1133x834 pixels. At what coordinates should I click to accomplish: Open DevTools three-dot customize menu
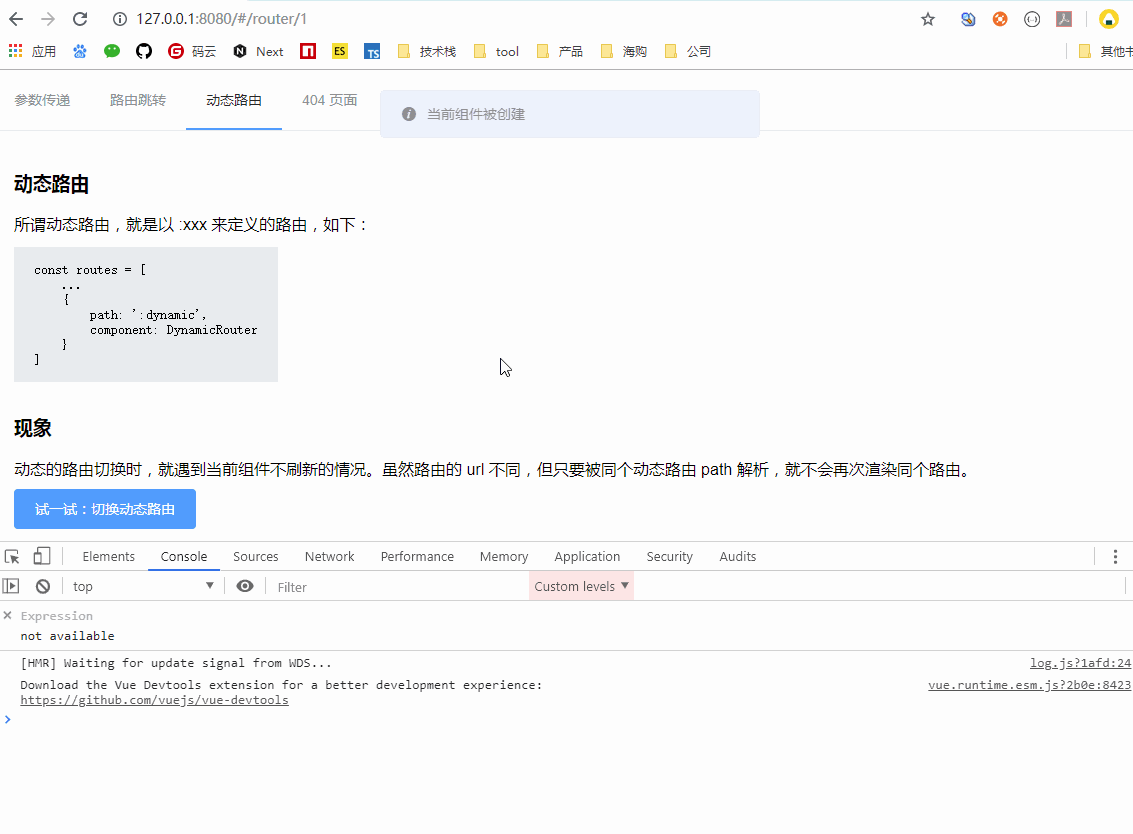point(1115,556)
